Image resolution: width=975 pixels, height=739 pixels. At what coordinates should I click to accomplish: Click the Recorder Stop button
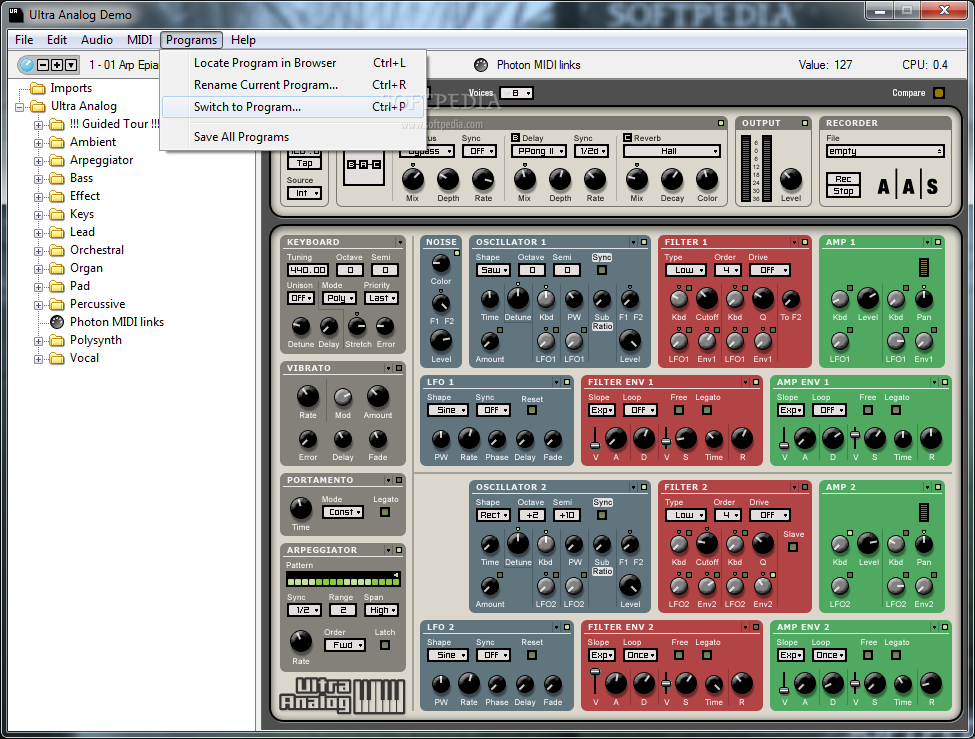[x=843, y=191]
